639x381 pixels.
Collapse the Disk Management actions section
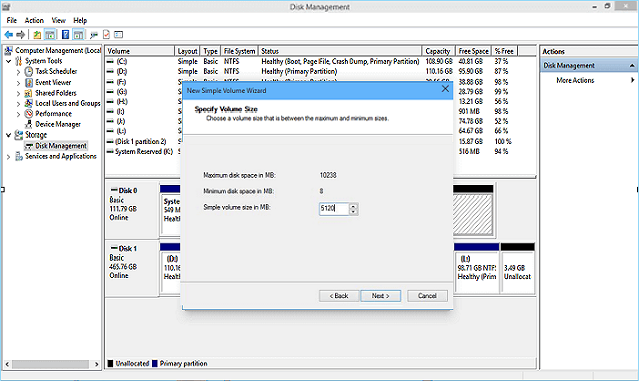[632, 66]
